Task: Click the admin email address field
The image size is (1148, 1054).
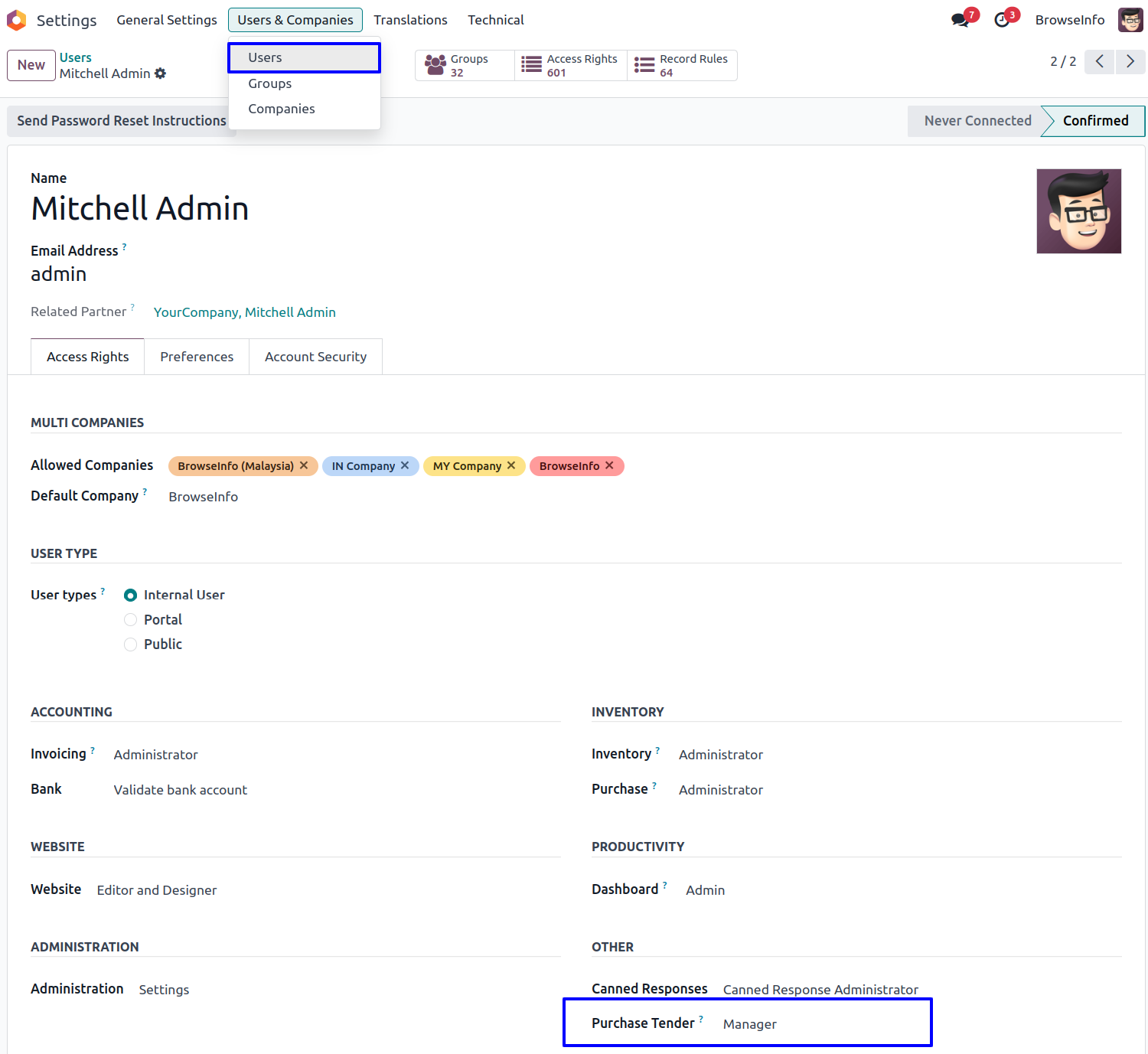Action: pos(59,274)
